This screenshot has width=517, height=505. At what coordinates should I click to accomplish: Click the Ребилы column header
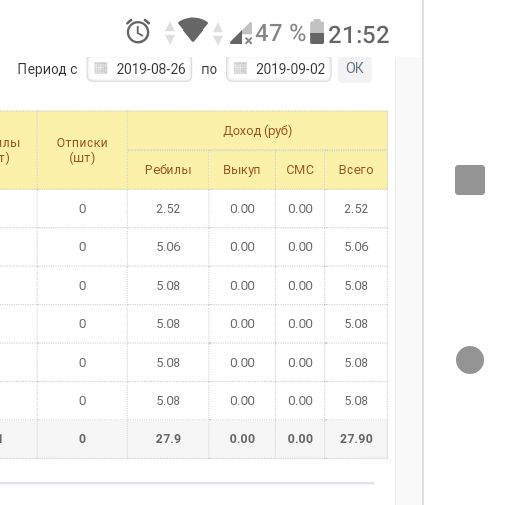click(x=168, y=170)
